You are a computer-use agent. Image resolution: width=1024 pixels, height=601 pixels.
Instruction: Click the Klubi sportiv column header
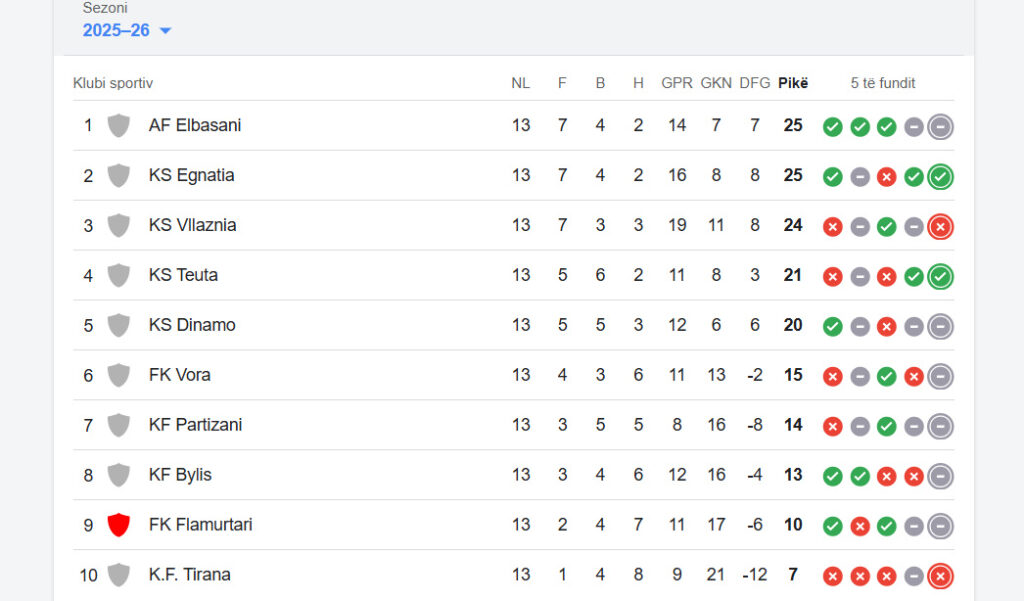click(x=113, y=83)
